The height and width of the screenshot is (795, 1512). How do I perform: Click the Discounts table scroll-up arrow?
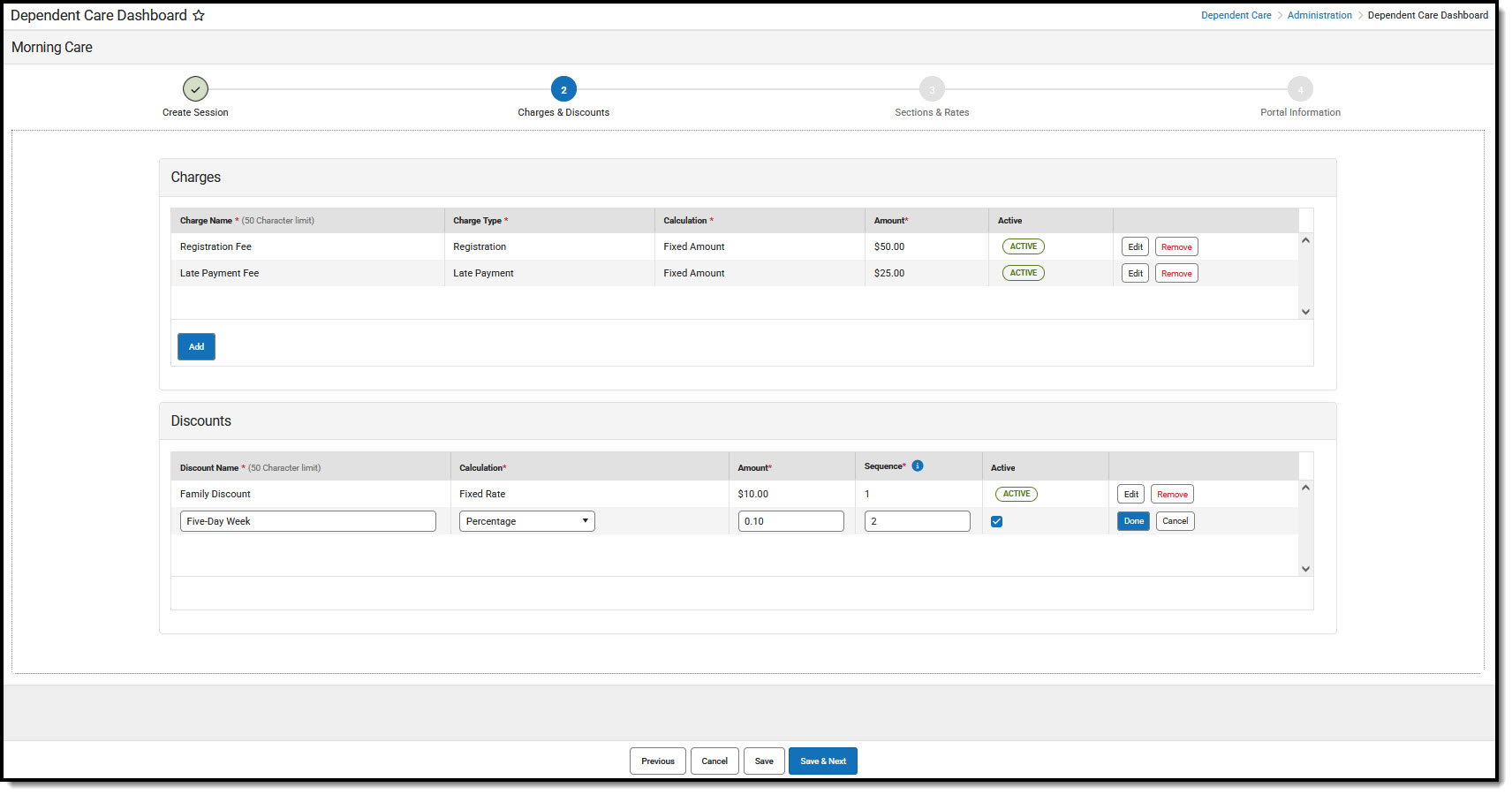tap(1305, 488)
